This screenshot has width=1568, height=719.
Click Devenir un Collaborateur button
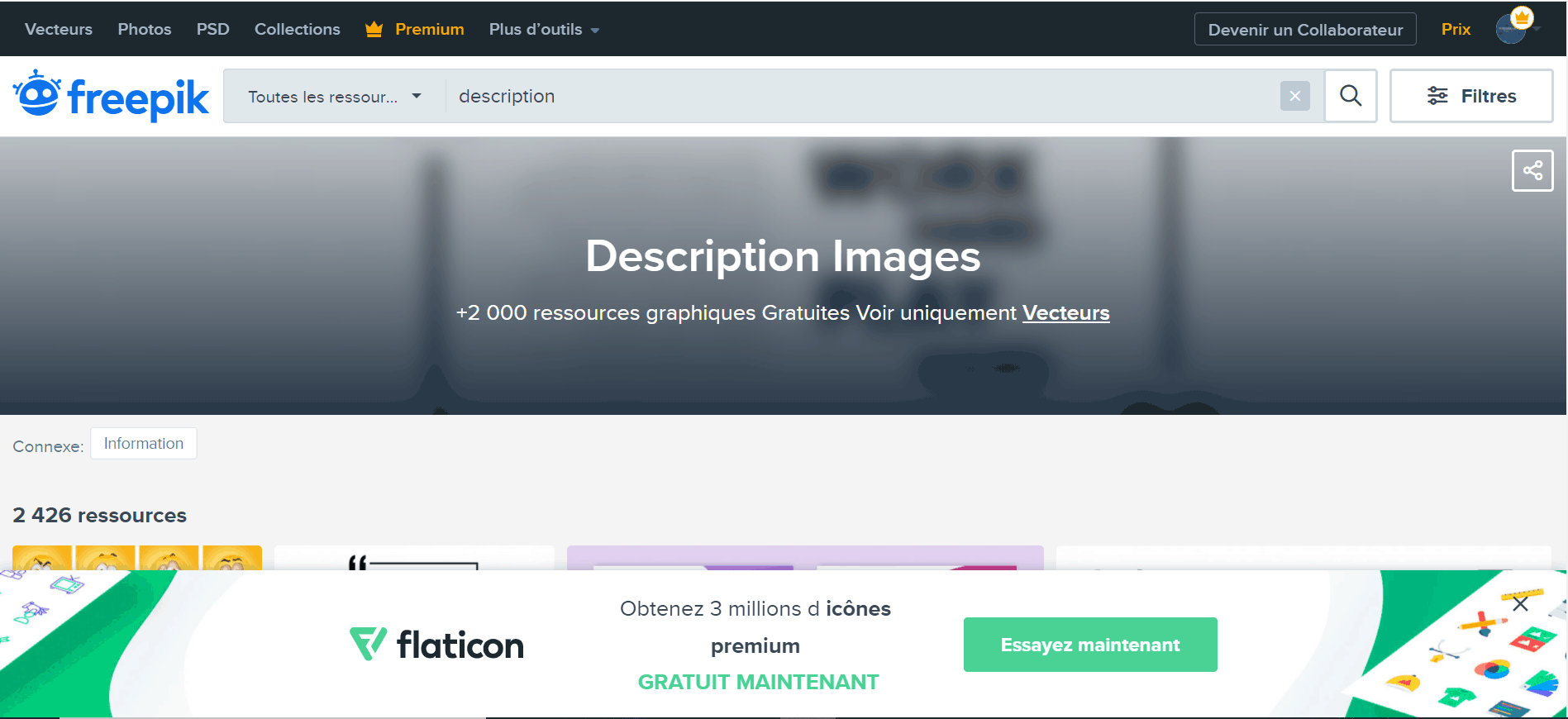pos(1305,30)
